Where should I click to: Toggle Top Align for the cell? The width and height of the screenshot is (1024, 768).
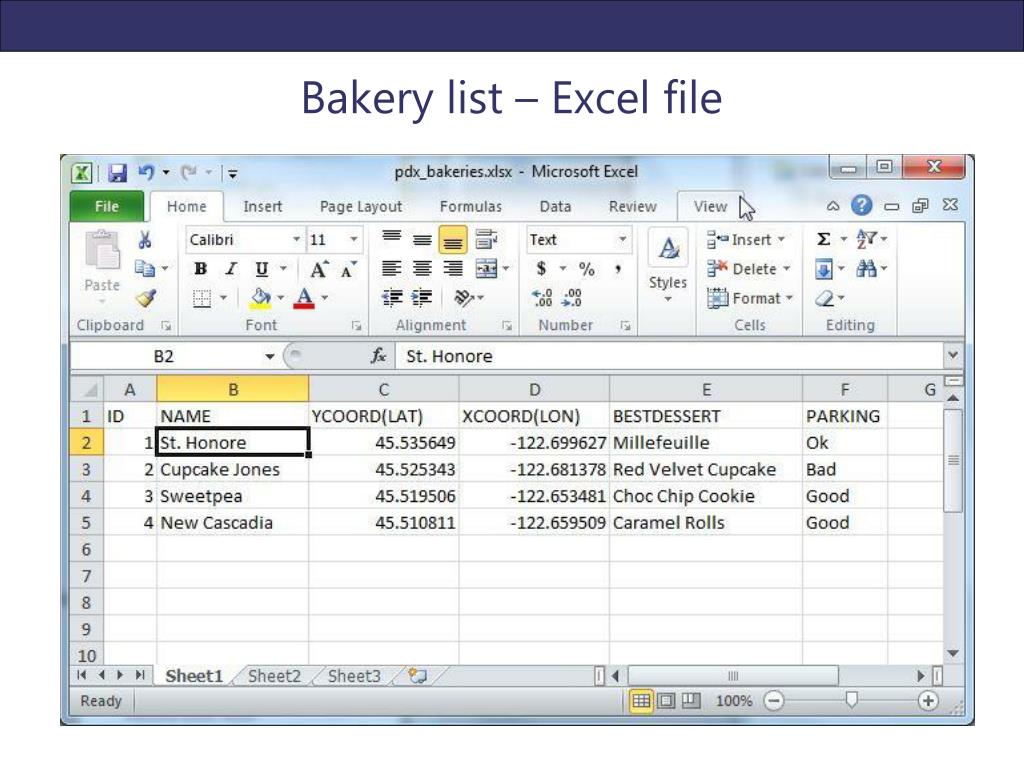click(392, 240)
